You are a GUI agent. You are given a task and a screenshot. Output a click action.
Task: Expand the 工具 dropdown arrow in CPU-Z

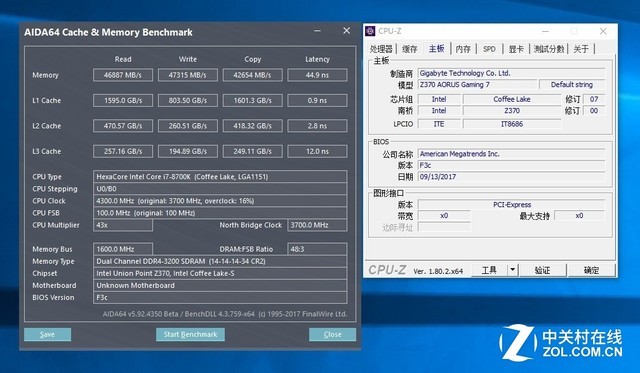(513, 270)
